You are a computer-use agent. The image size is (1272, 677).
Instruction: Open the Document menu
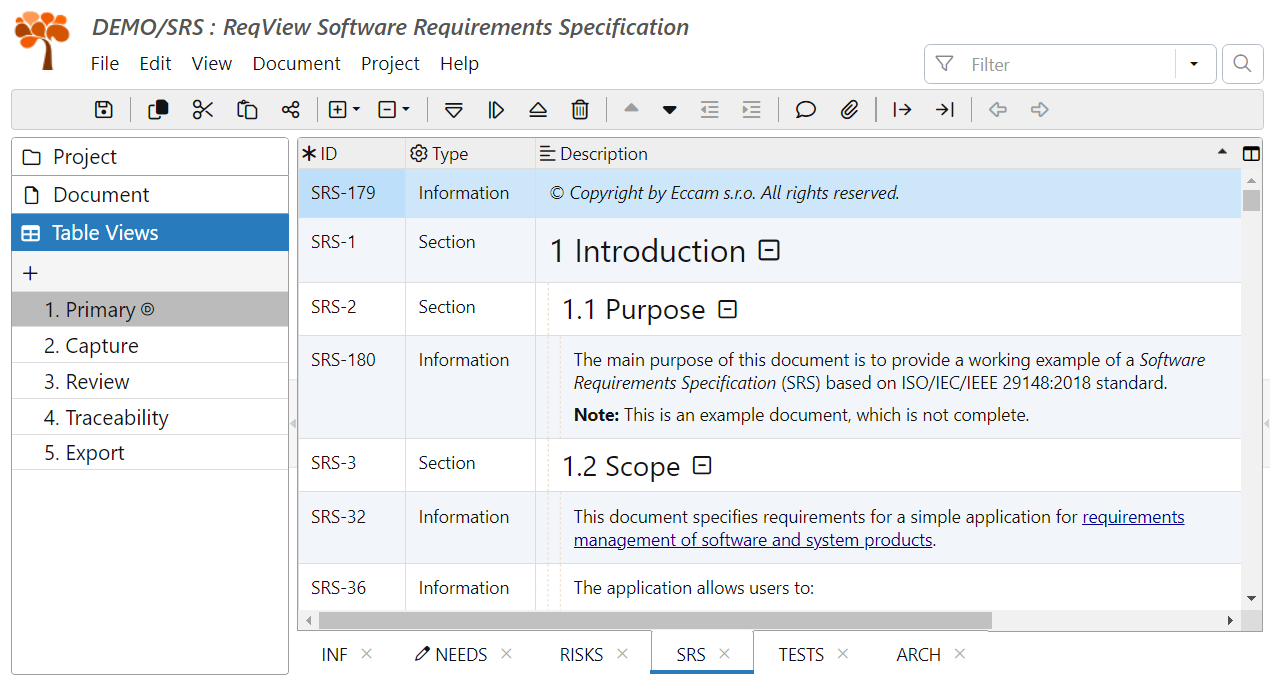(296, 63)
